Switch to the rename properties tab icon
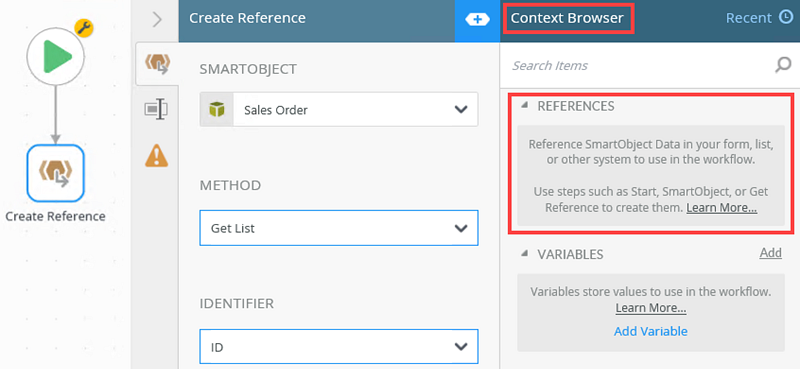 point(156,109)
